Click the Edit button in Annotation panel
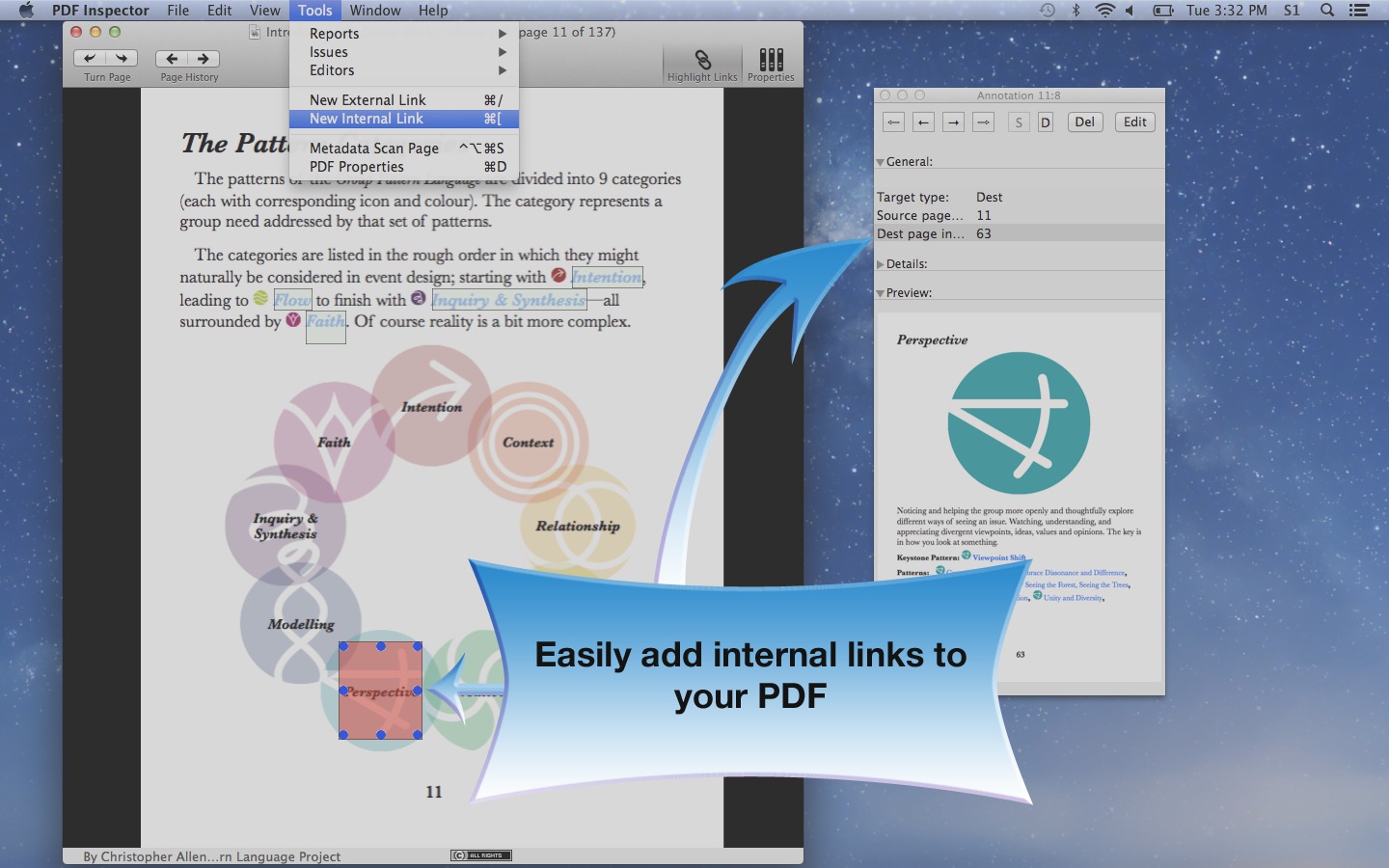The width and height of the screenshot is (1389, 868). click(1134, 122)
